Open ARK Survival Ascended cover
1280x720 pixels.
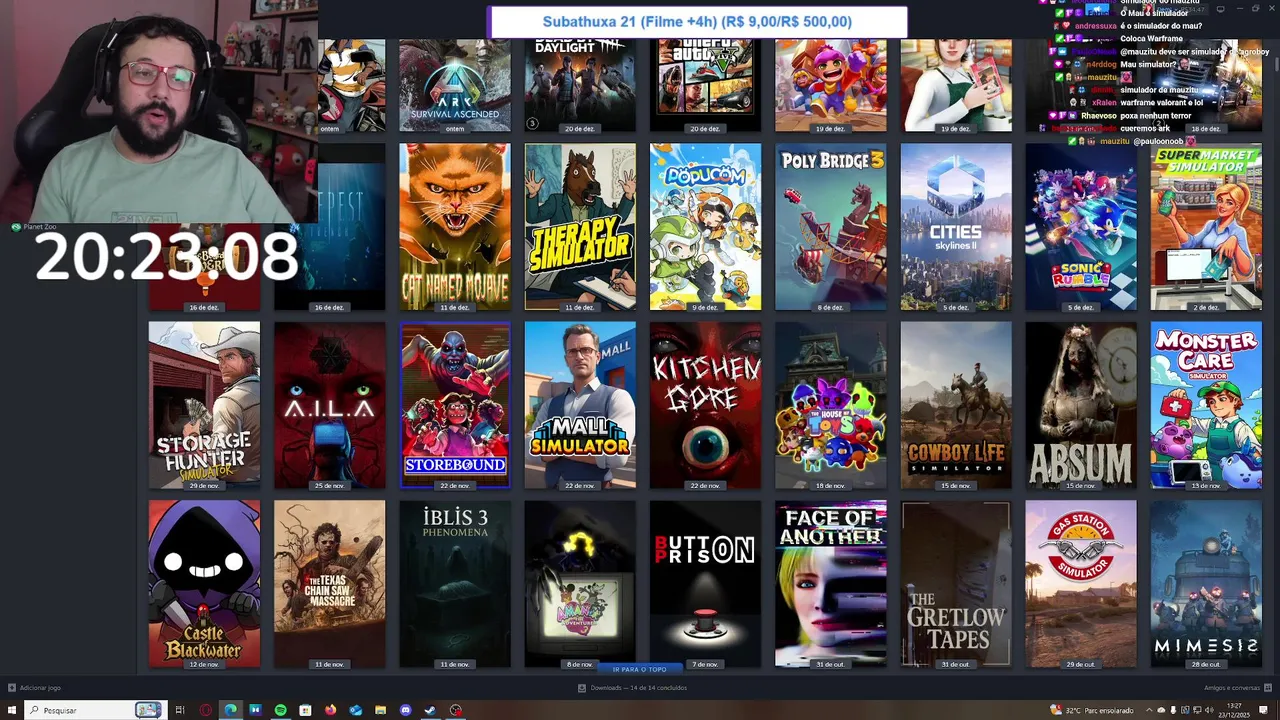455,85
